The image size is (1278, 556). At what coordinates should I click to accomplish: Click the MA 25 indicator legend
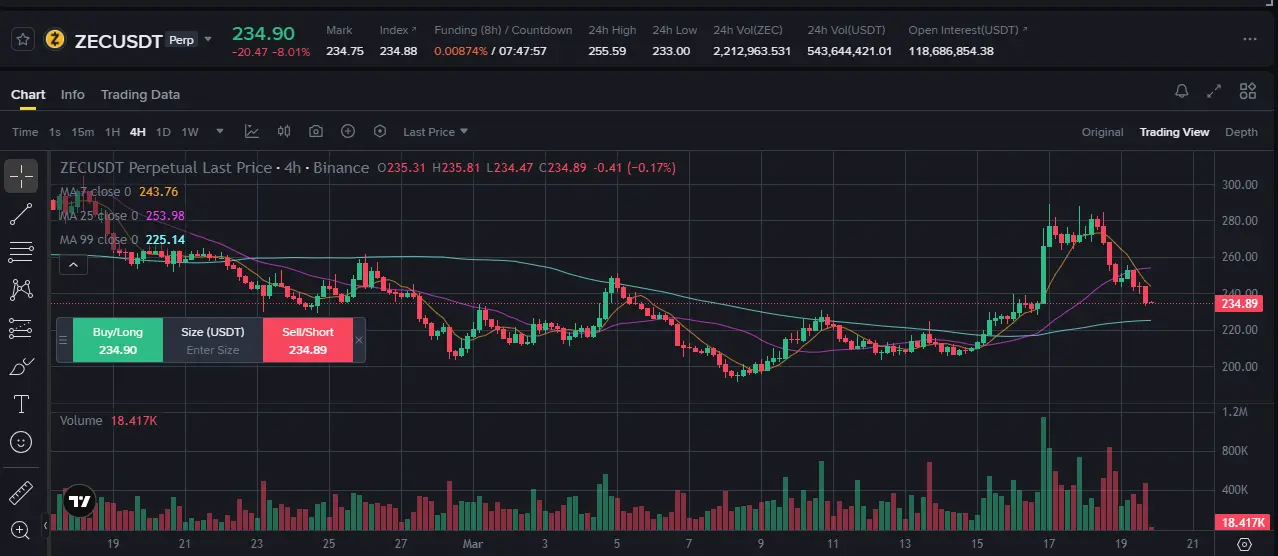coord(122,216)
